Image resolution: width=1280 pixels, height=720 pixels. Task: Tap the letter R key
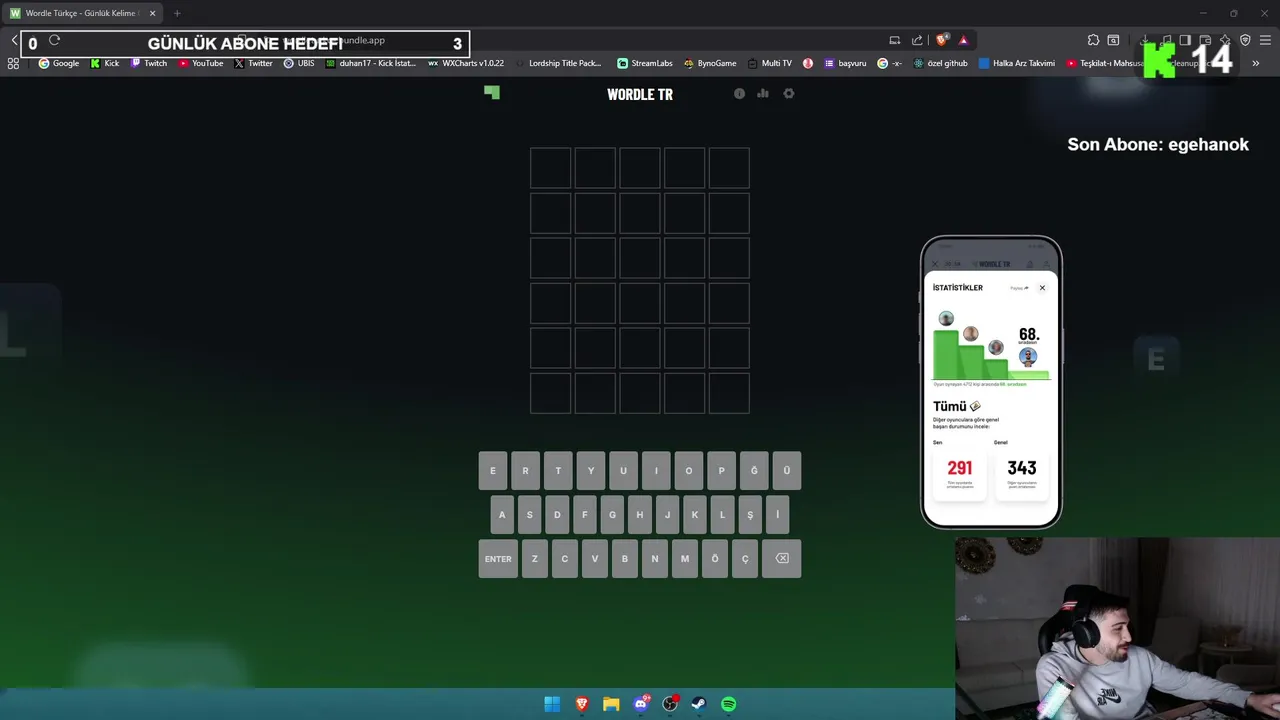coord(525,471)
